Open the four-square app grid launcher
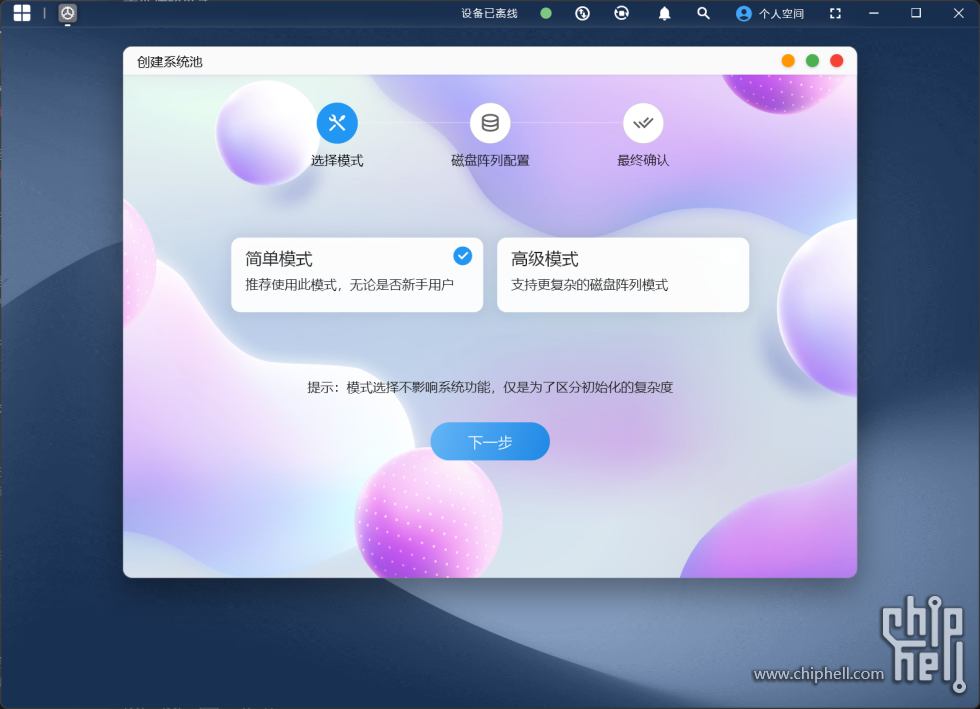The width and height of the screenshot is (980, 709). (x=22, y=13)
